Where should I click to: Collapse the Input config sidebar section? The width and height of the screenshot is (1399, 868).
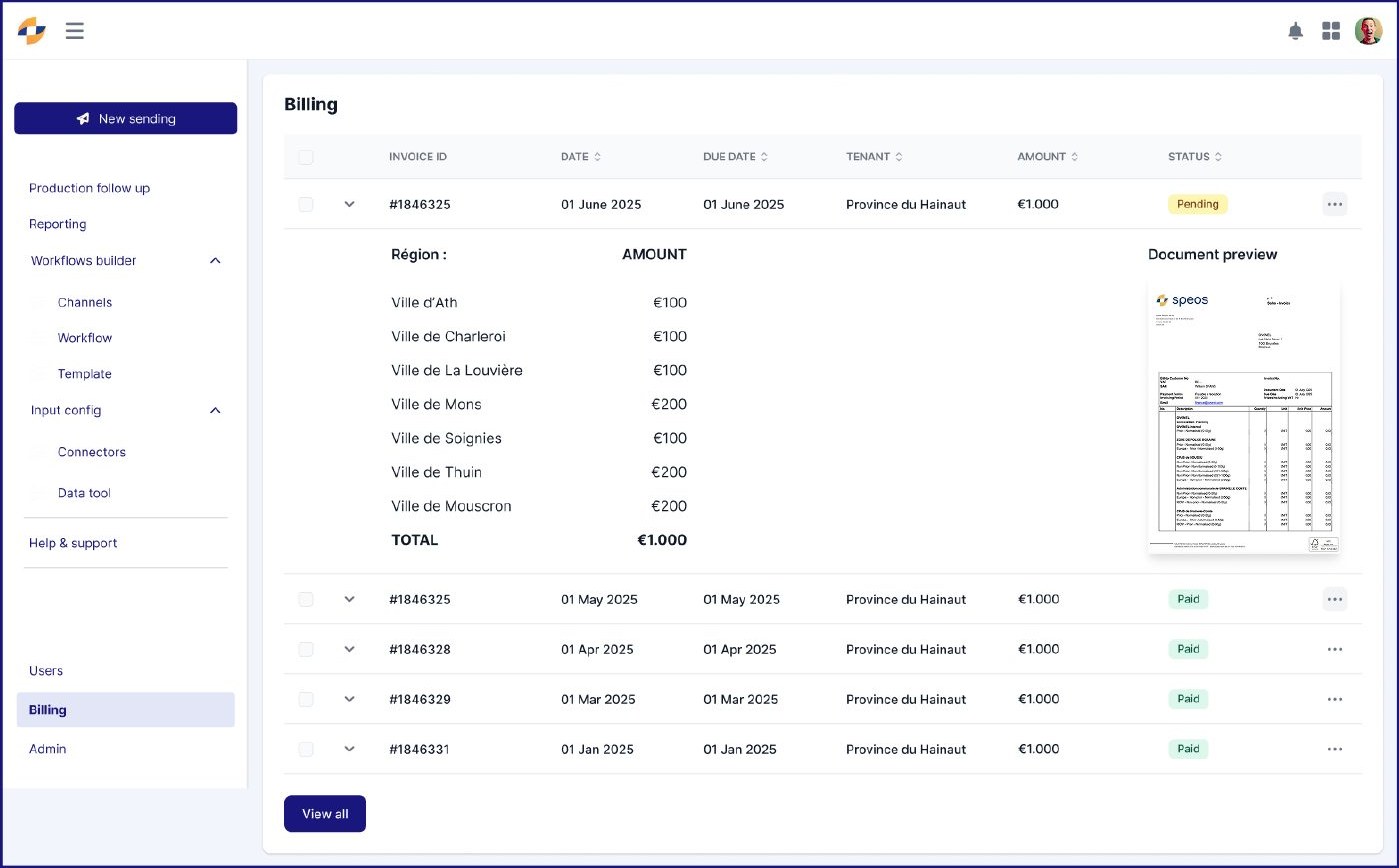coord(215,410)
